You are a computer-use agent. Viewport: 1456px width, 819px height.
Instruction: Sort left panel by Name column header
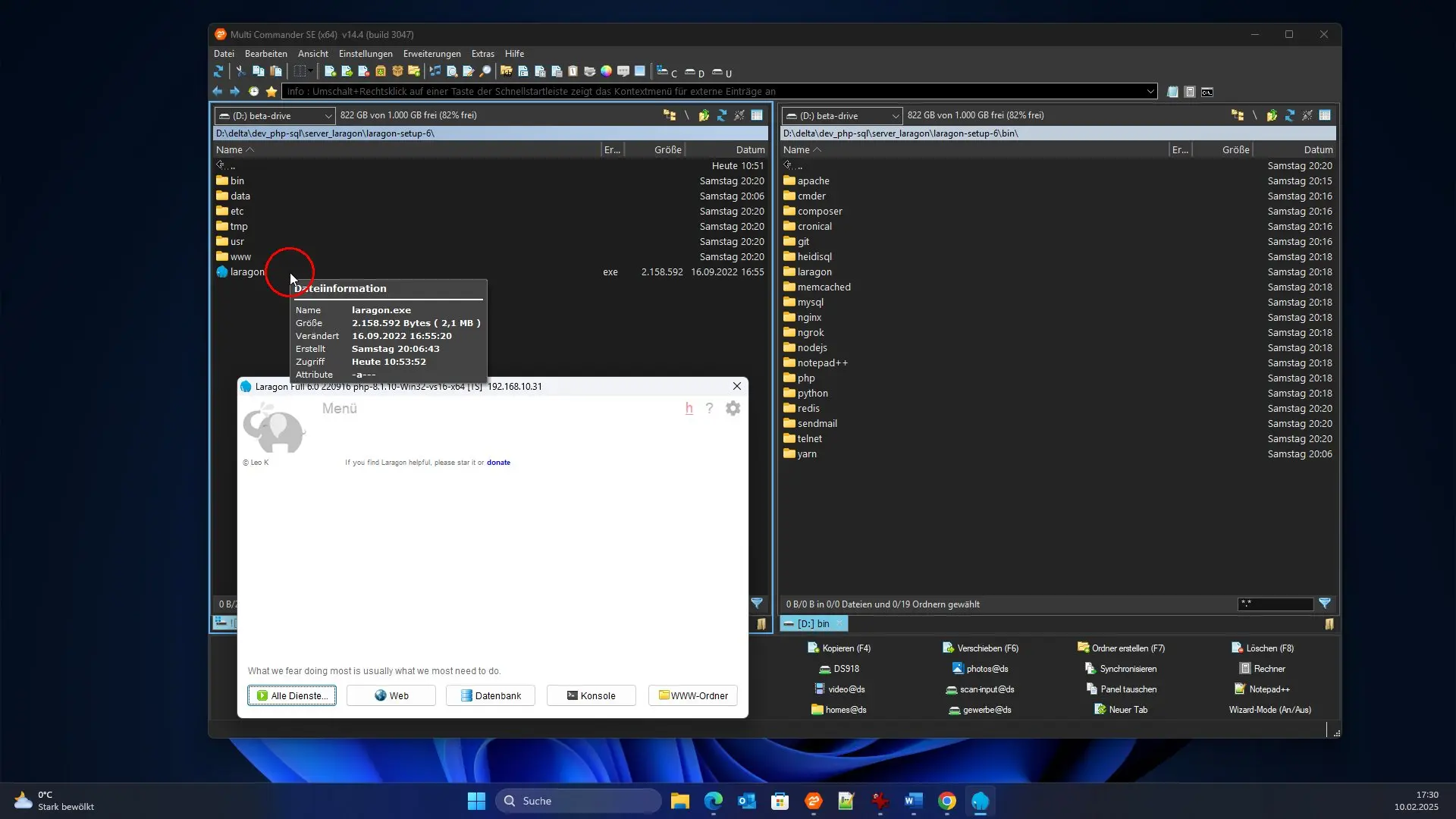click(408, 150)
